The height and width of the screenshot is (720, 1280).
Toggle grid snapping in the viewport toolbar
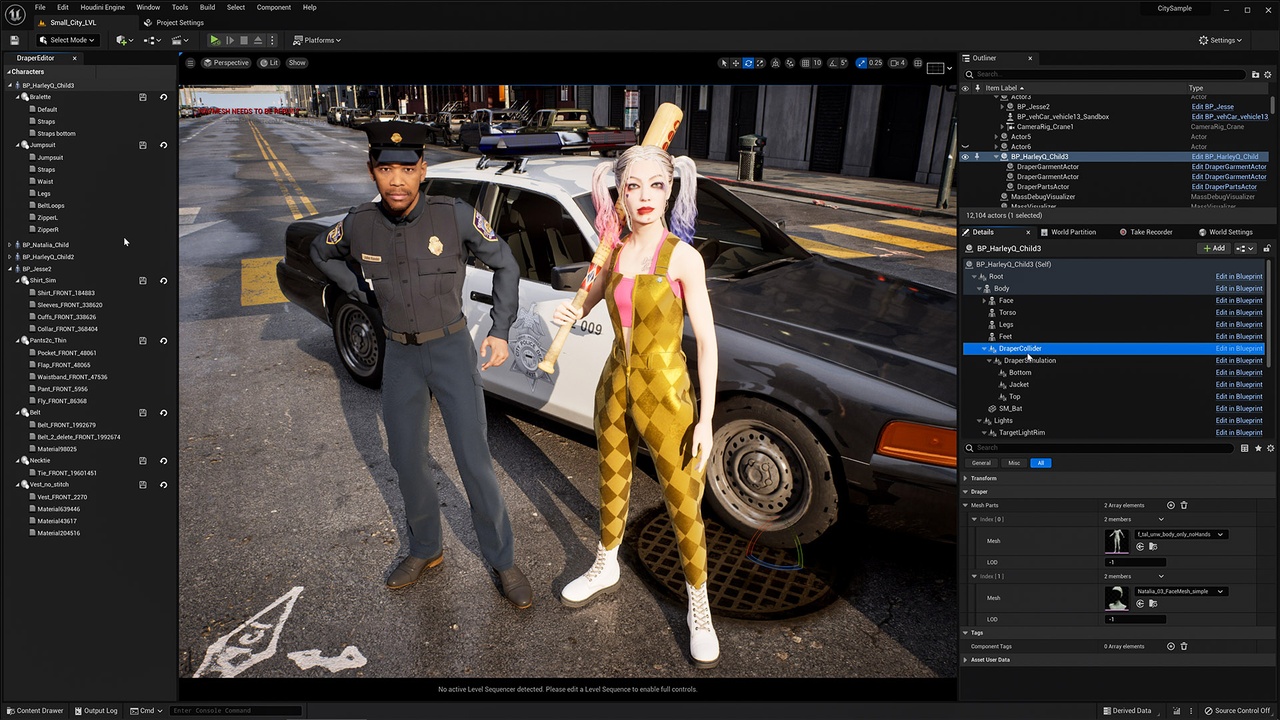pos(805,63)
